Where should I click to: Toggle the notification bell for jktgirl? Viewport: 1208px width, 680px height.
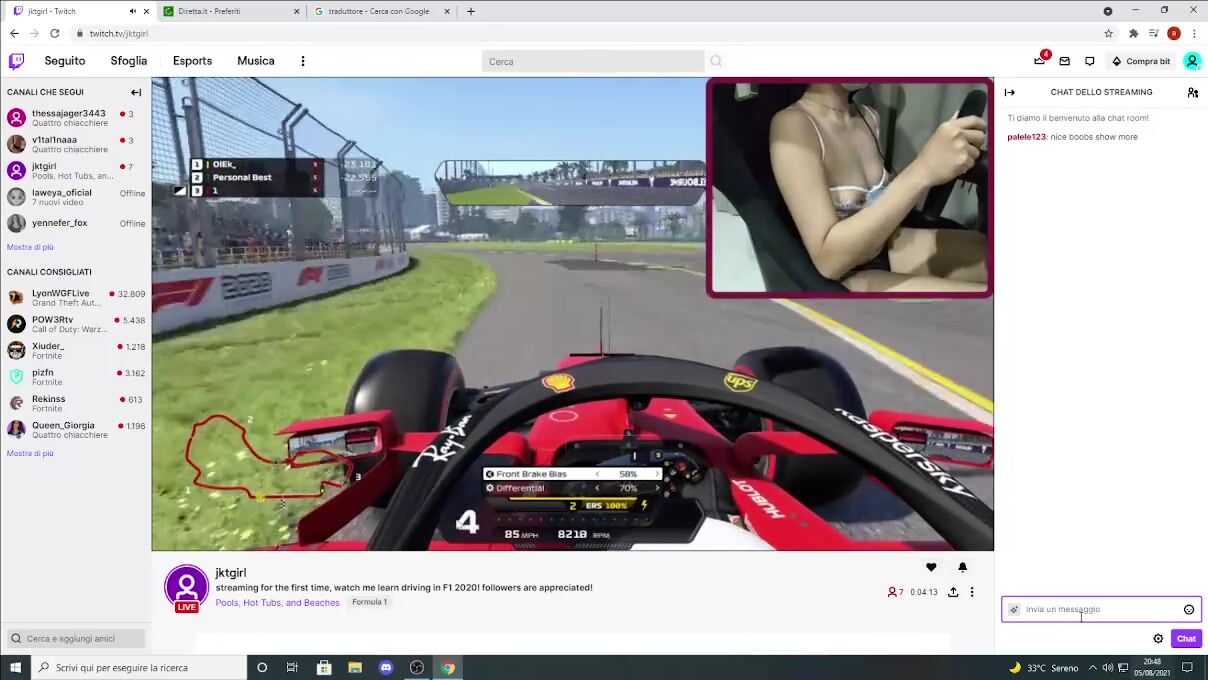(x=963, y=567)
